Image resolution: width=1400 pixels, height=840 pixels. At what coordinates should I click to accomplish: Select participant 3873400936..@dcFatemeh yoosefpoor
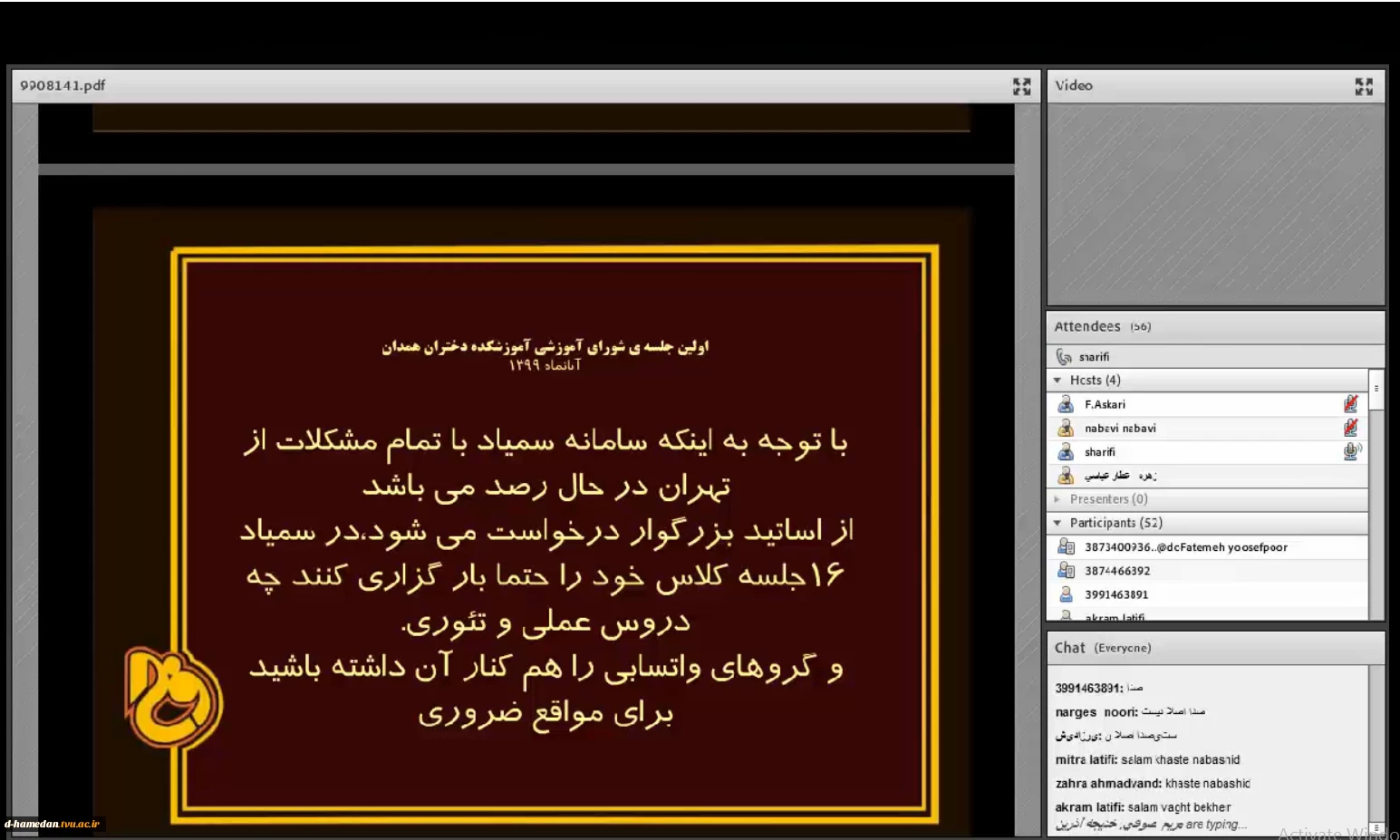[x=1207, y=546]
